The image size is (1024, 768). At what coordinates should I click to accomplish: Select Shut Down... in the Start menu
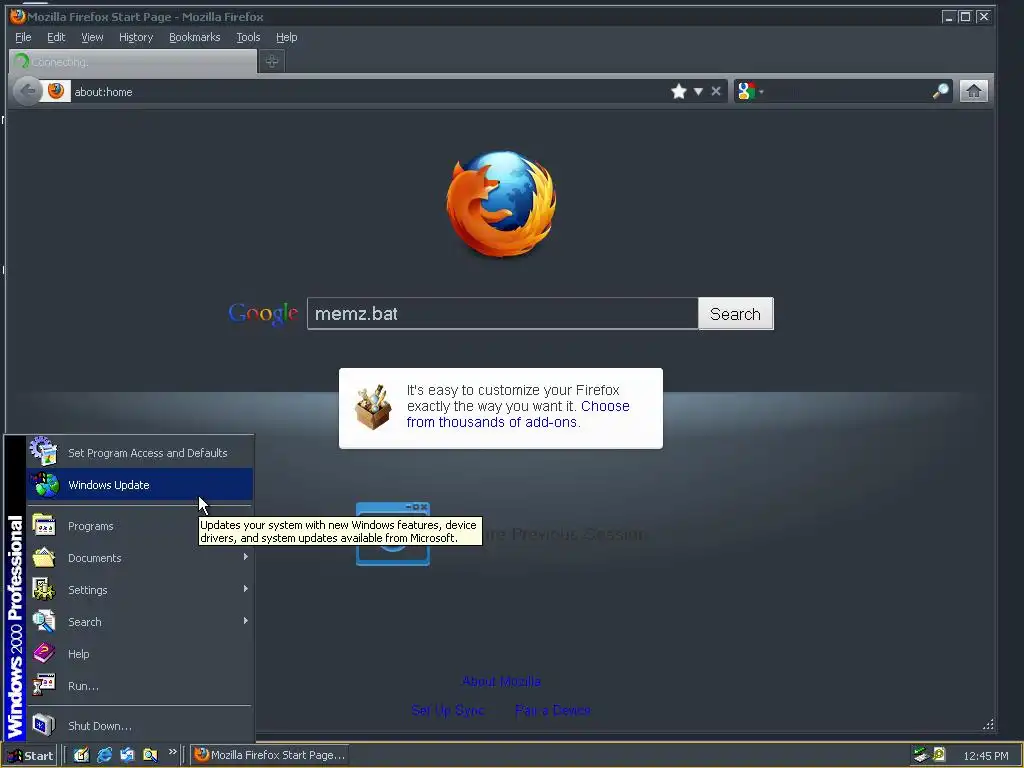140,726
